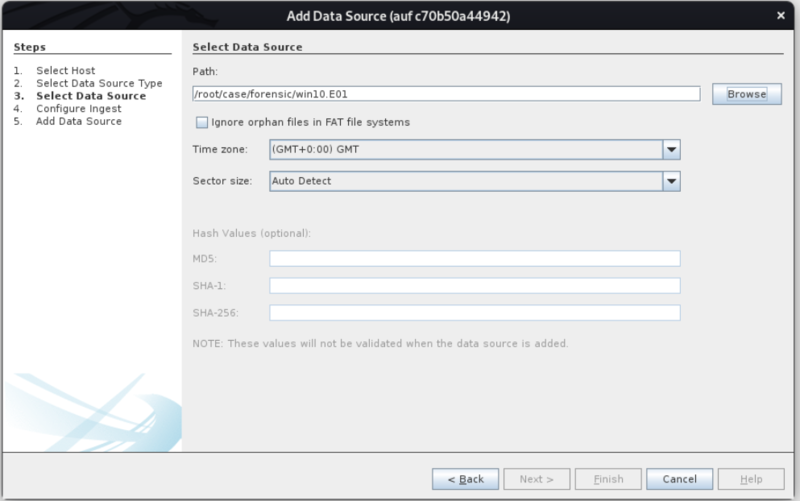Focus the MD5 hash field
The width and height of the screenshot is (800, 501).
click(474, 259)
